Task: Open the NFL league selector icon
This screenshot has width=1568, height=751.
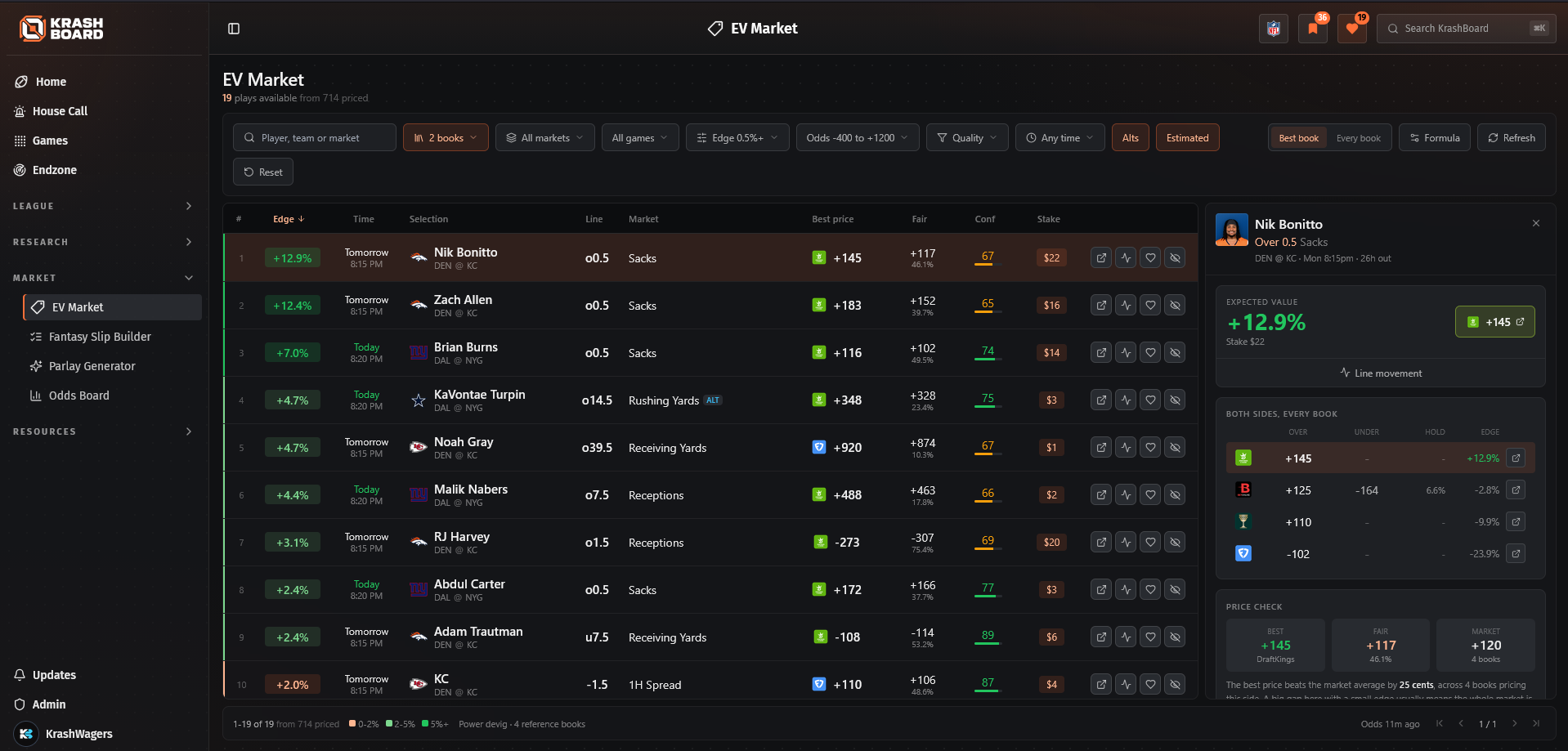Action: pyautogui.click(x=1273, y=29)
